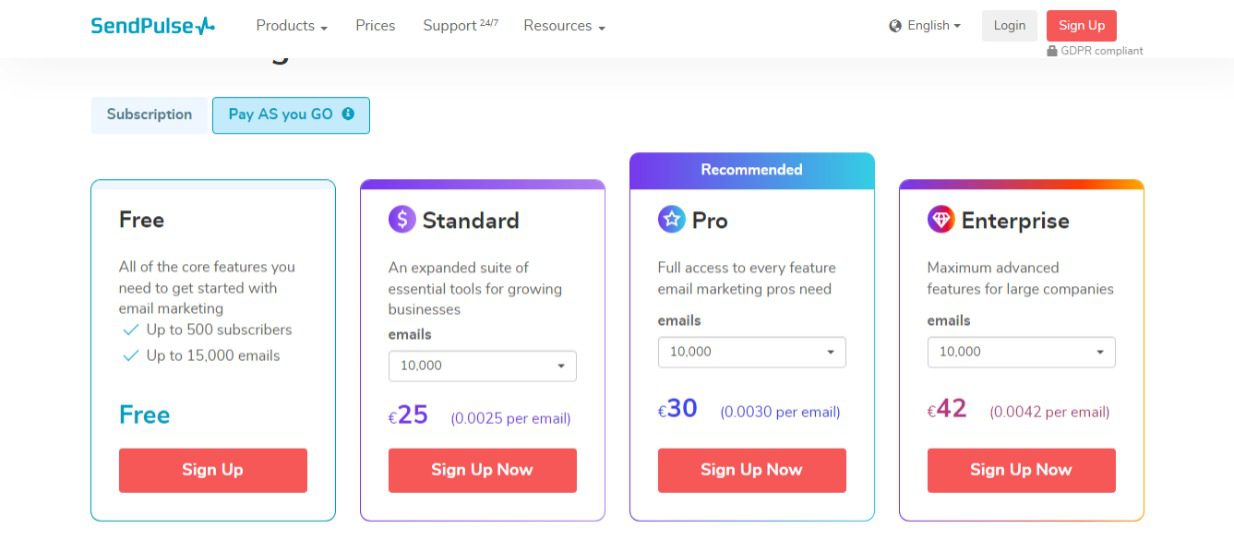The width and height of the screenshot is (1234, 540).
Task: Click the Pro plan star icon
Action: point(671,220)
